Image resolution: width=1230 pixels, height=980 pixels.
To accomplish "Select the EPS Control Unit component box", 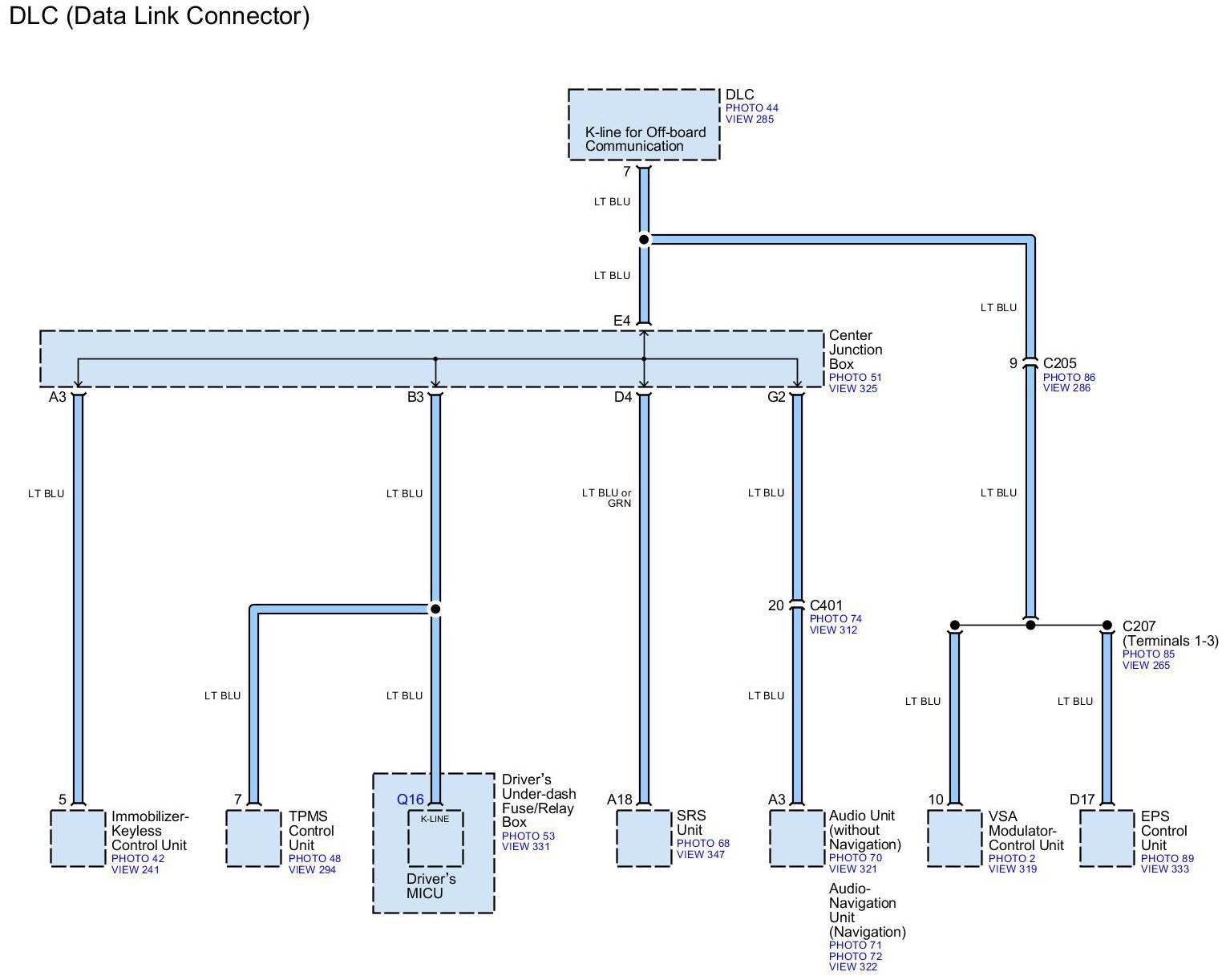I will coord(1107,839).
